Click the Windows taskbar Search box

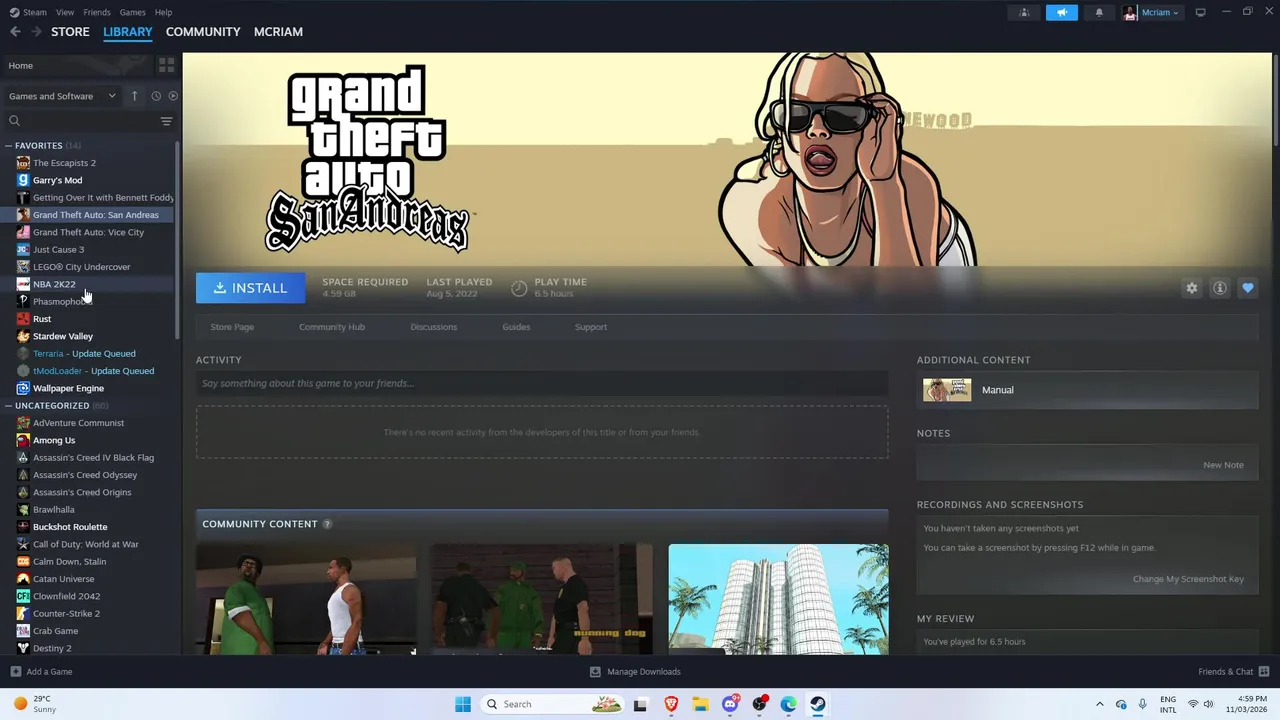(552, 704)
